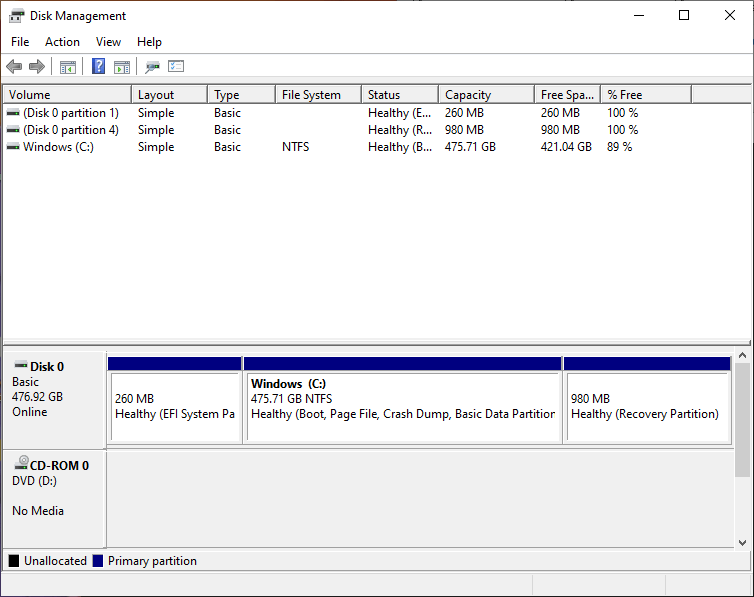The height and width of the screenshot is (597, 754).
Task: Click the Settings checklist toolbar icon
Action: (176, 66)
